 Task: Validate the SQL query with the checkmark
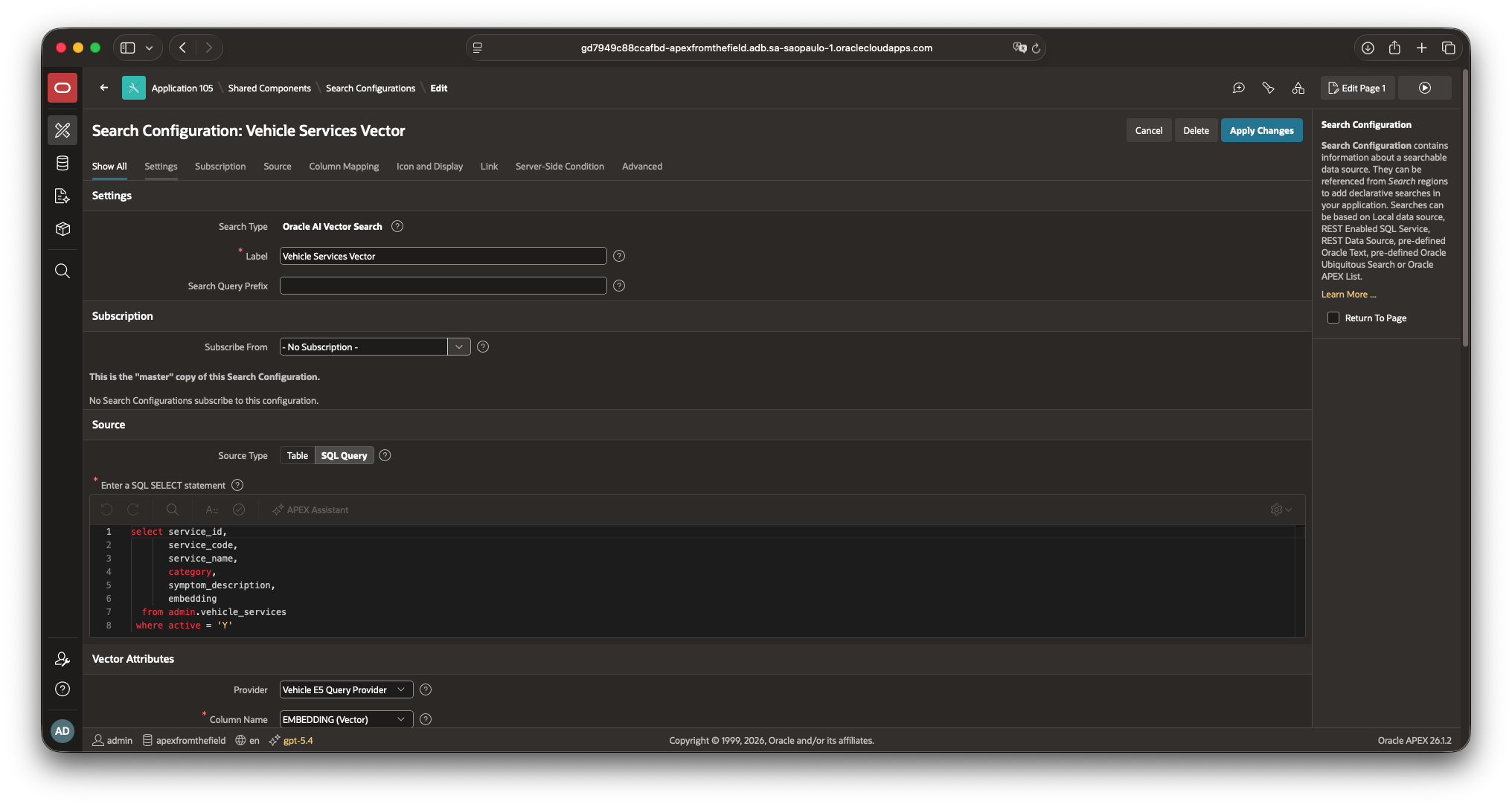click(x=239, y=509)
